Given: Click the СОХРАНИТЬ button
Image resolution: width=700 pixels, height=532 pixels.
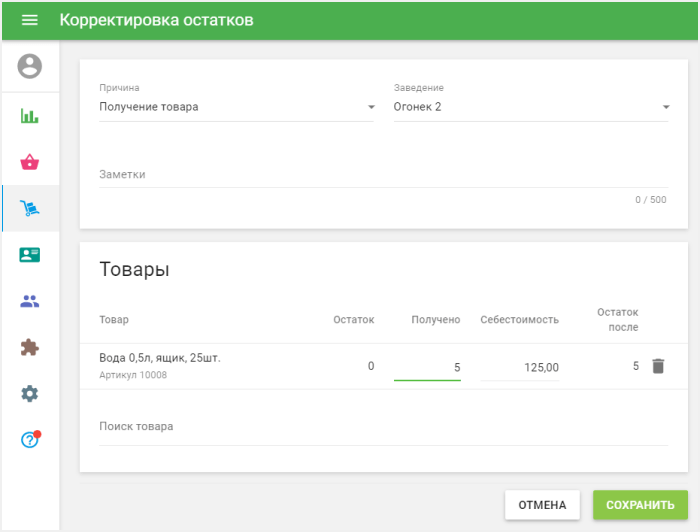Looking at the screenshot, I should pyautogui.click(x=640, y=505).
